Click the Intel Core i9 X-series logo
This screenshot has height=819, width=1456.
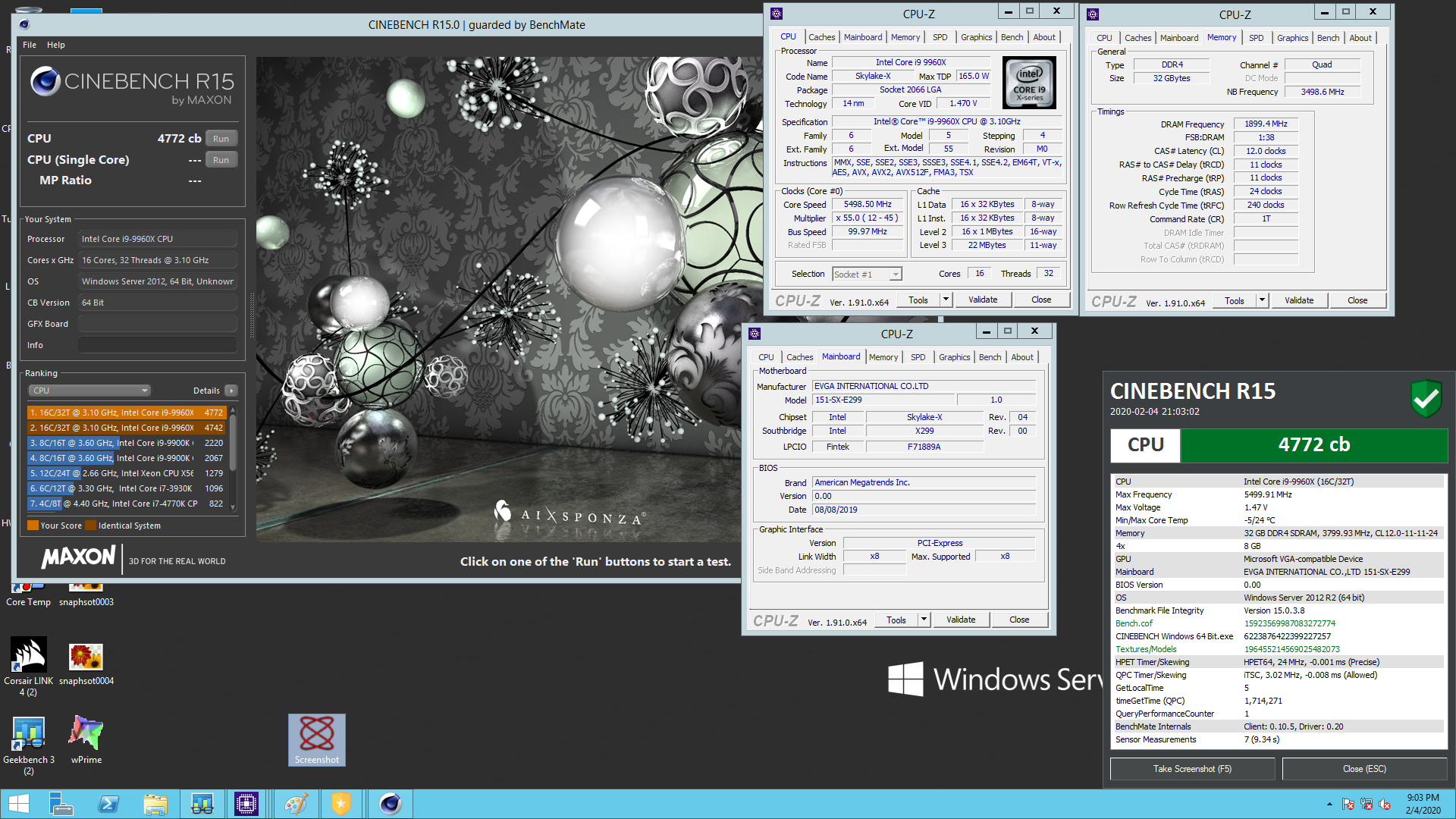click(x=1030, y=83)
